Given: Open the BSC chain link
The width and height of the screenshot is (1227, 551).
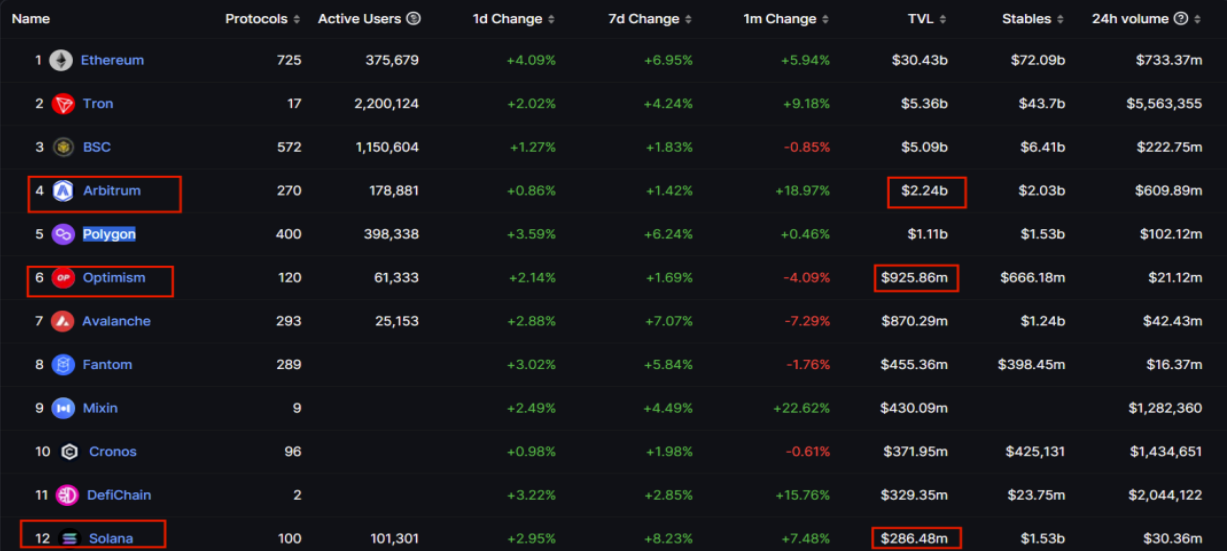Looking at the screenshot, I should pyautogui.click(x=97, y=147).
